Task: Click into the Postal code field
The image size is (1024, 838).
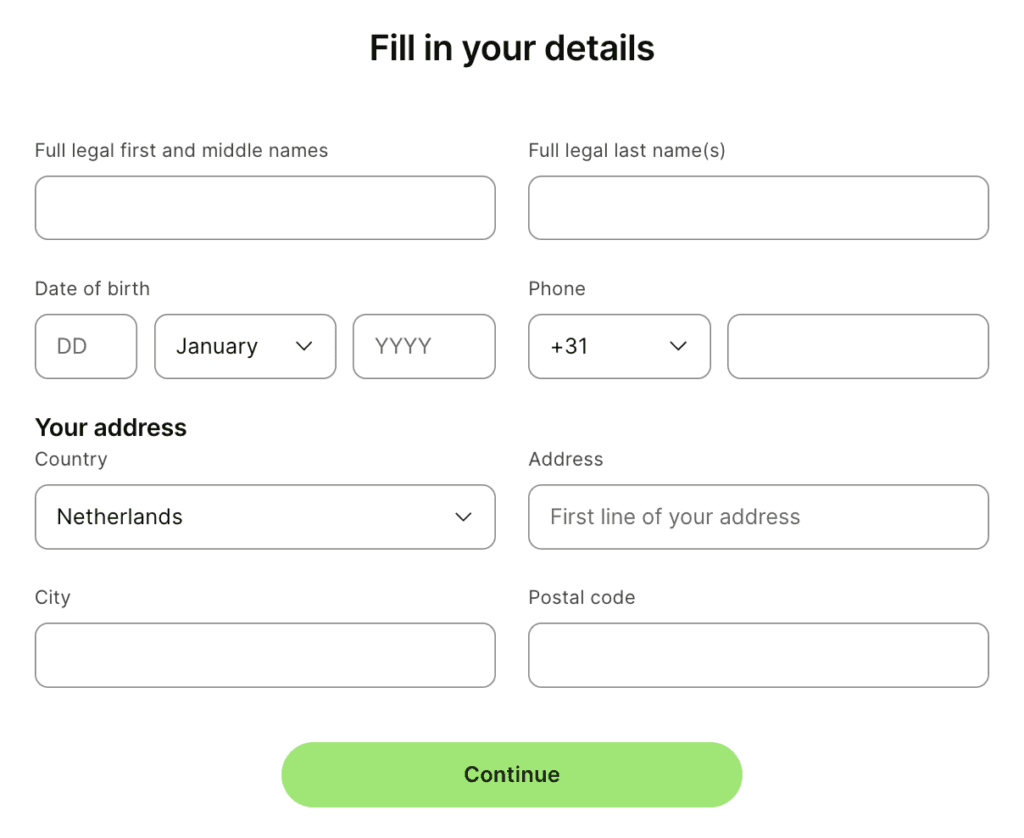Action: [758, 655]
